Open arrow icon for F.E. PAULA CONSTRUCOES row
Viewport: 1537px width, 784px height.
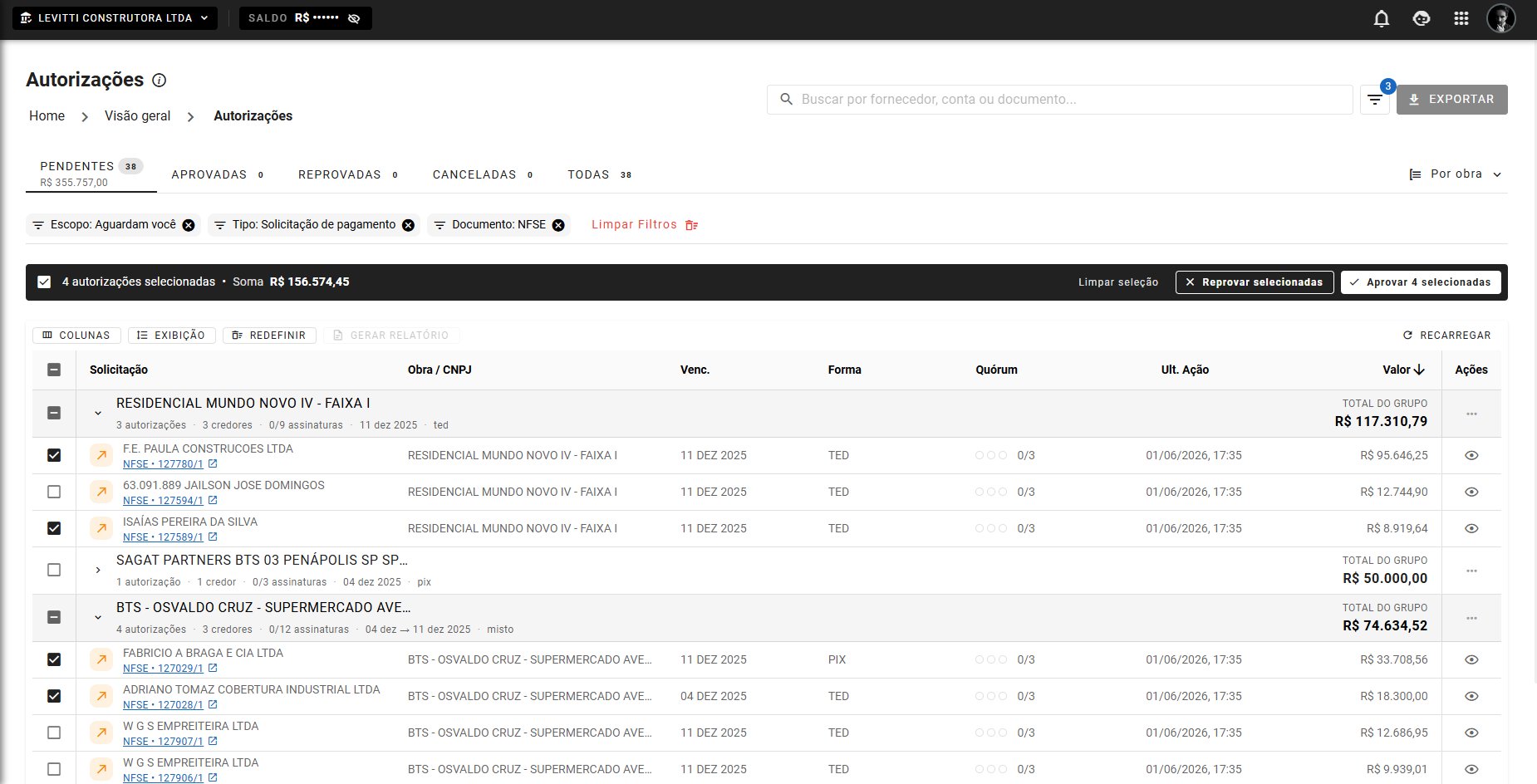pyautogui.click(x=101, y=455)
